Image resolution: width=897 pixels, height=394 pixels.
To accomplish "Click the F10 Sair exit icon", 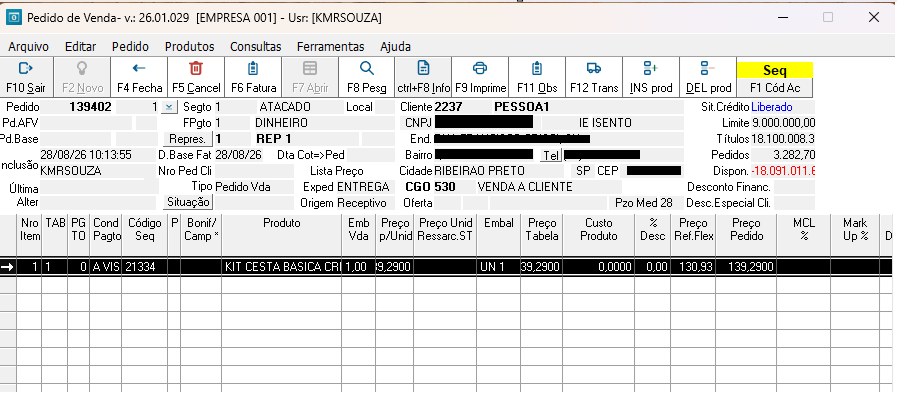I will tap(26, 69).
